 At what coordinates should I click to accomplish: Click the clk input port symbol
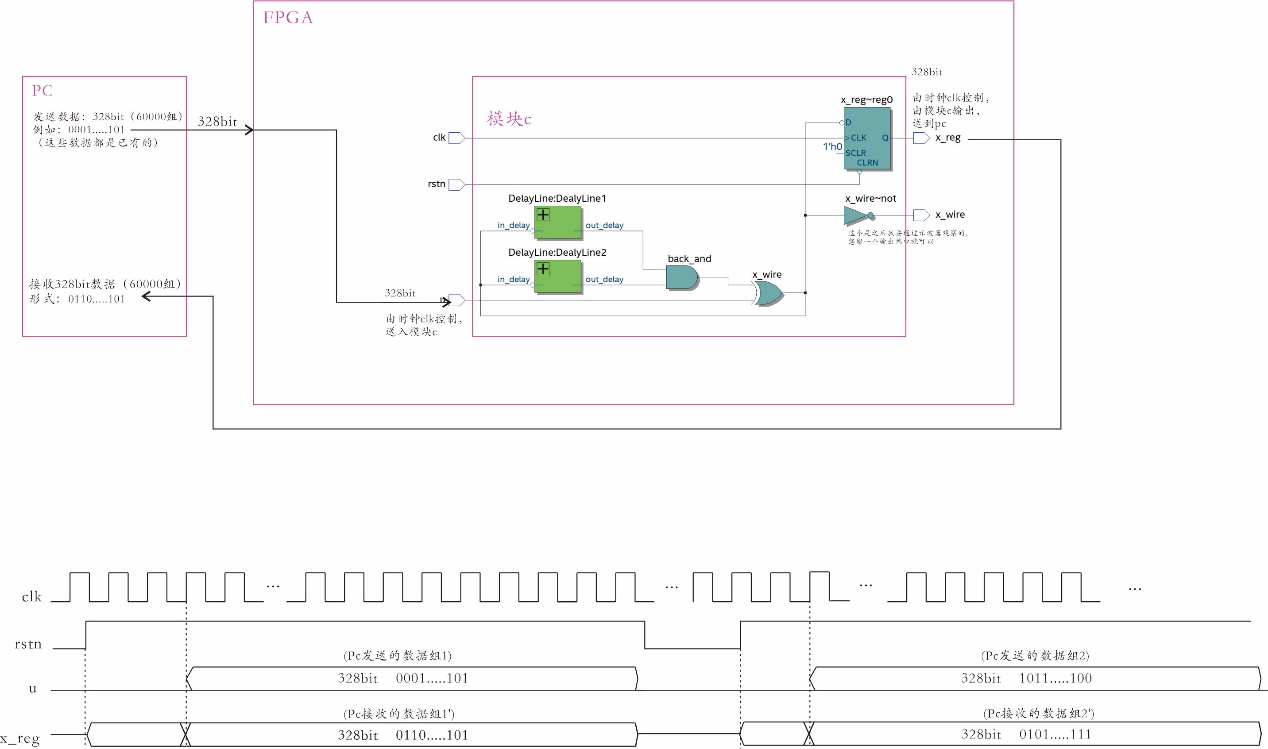click(x=456, y=137)
